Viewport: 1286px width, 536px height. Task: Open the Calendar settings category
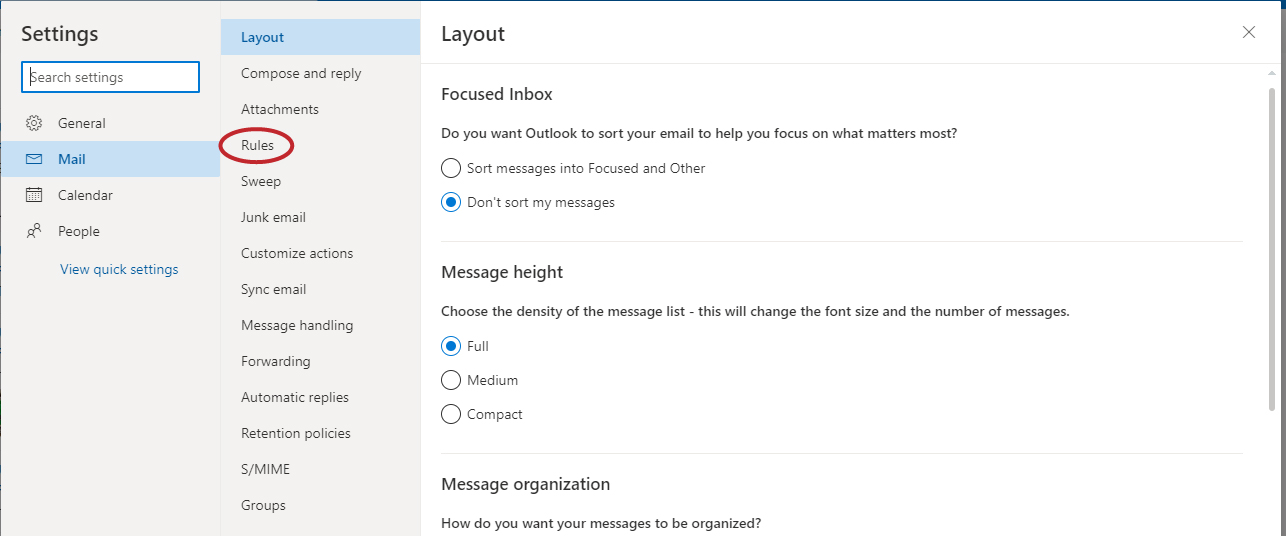click(110, 195)
